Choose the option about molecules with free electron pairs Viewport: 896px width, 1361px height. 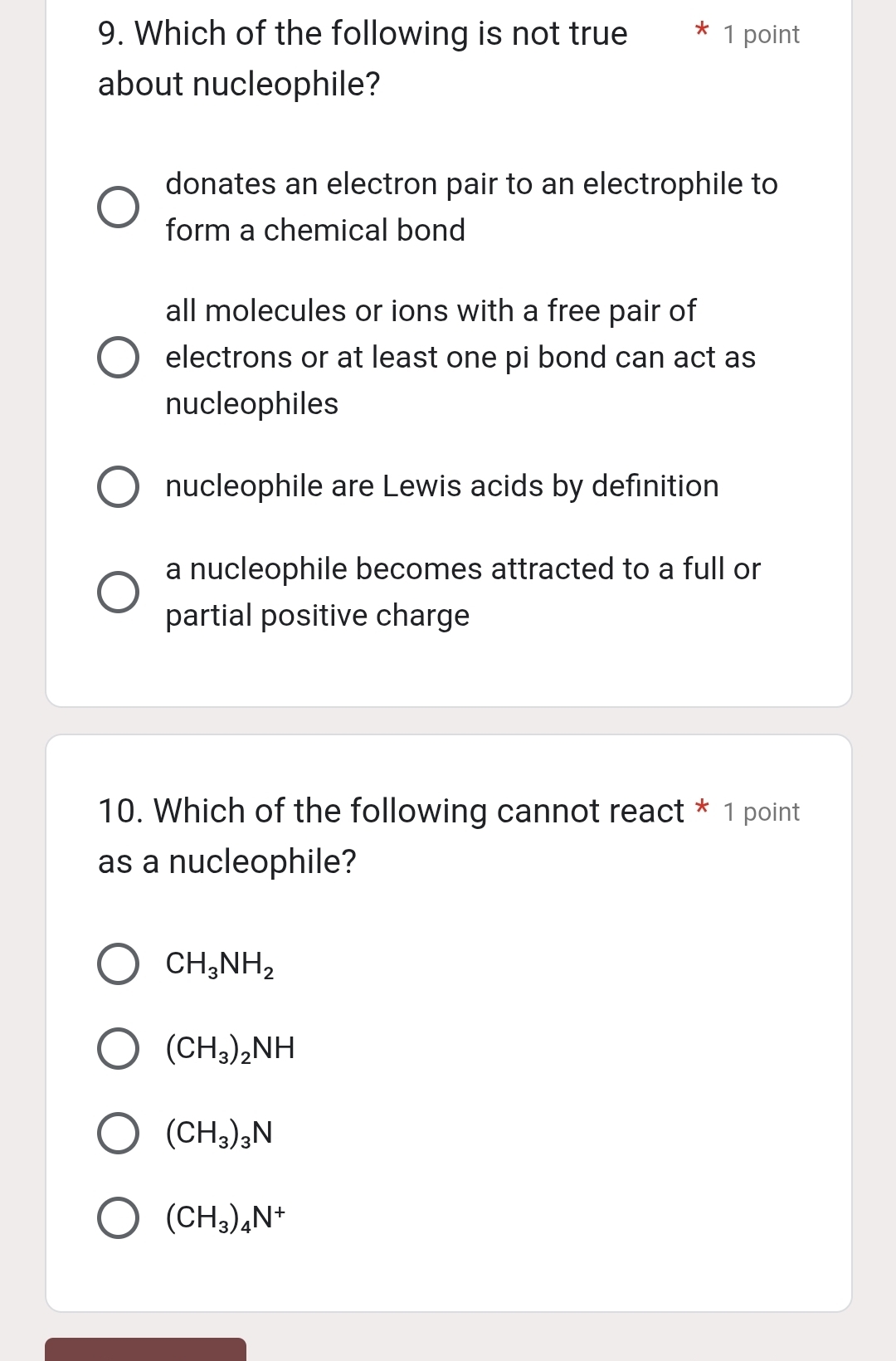tap(118, 358)
